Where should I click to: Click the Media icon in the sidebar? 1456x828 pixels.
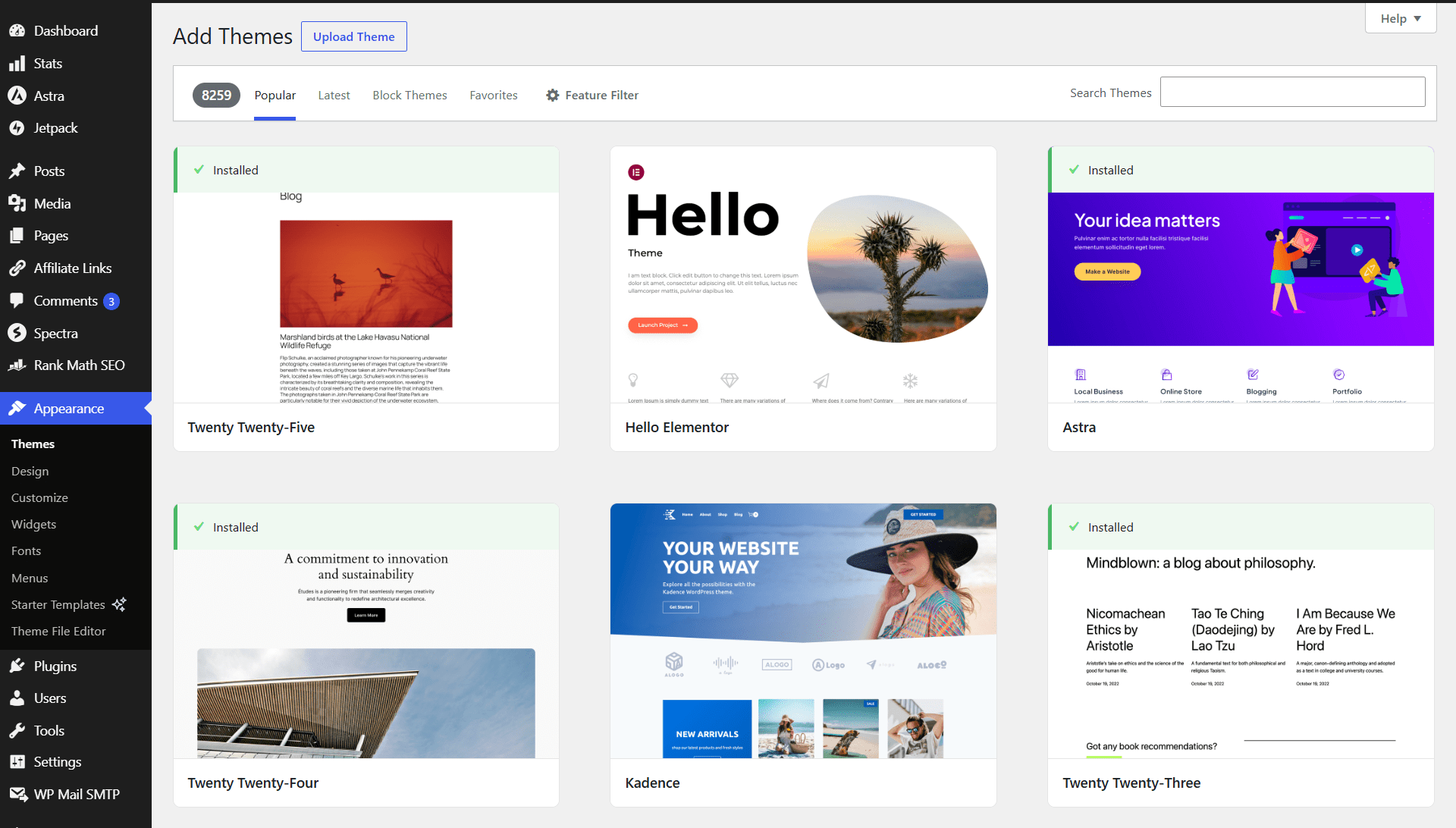tap(17, 203)
